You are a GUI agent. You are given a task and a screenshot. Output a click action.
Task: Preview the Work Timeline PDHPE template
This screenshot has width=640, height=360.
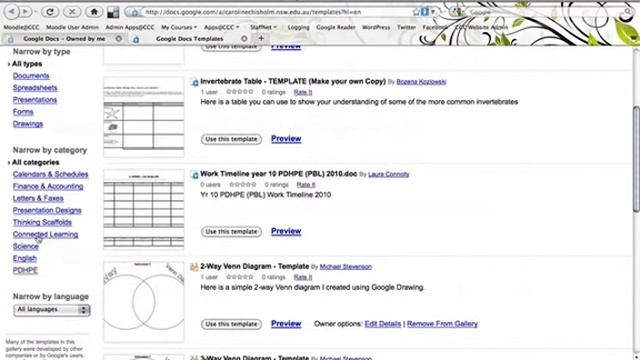[x=286, y=231]
